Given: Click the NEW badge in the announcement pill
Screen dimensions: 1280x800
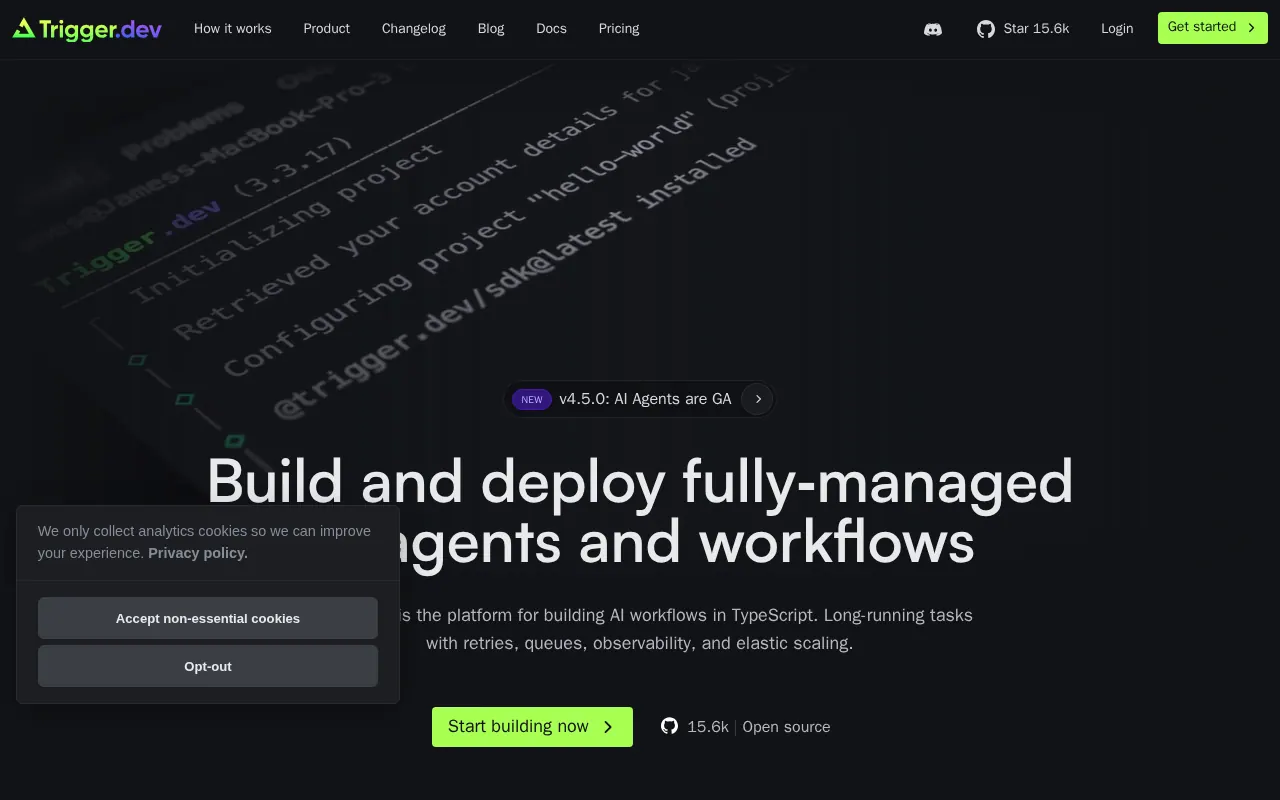Looking at the screenshot, I should pos(532,400).
